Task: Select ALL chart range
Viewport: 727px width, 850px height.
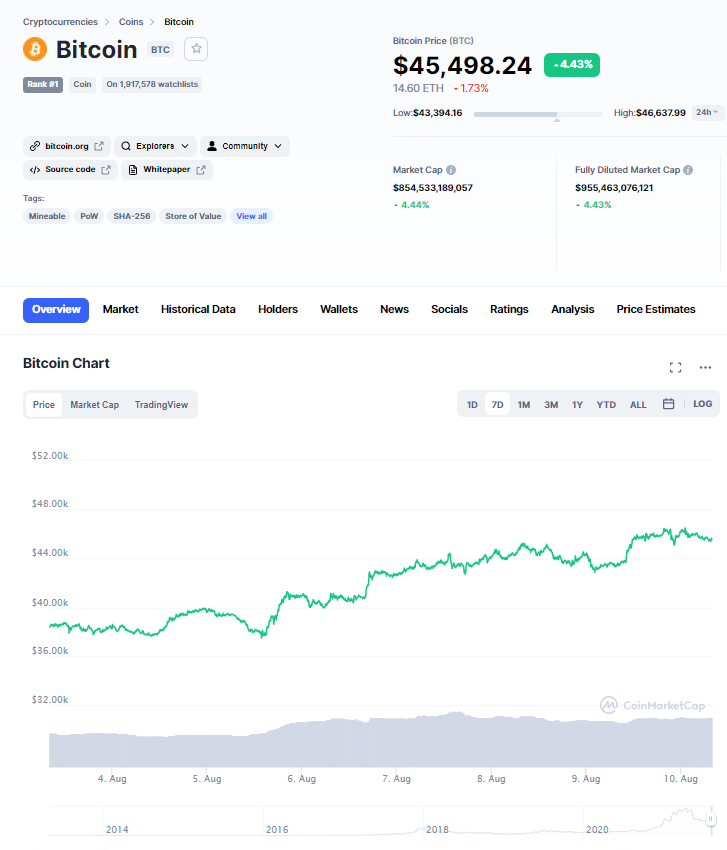Action: (x=638, y=404)
